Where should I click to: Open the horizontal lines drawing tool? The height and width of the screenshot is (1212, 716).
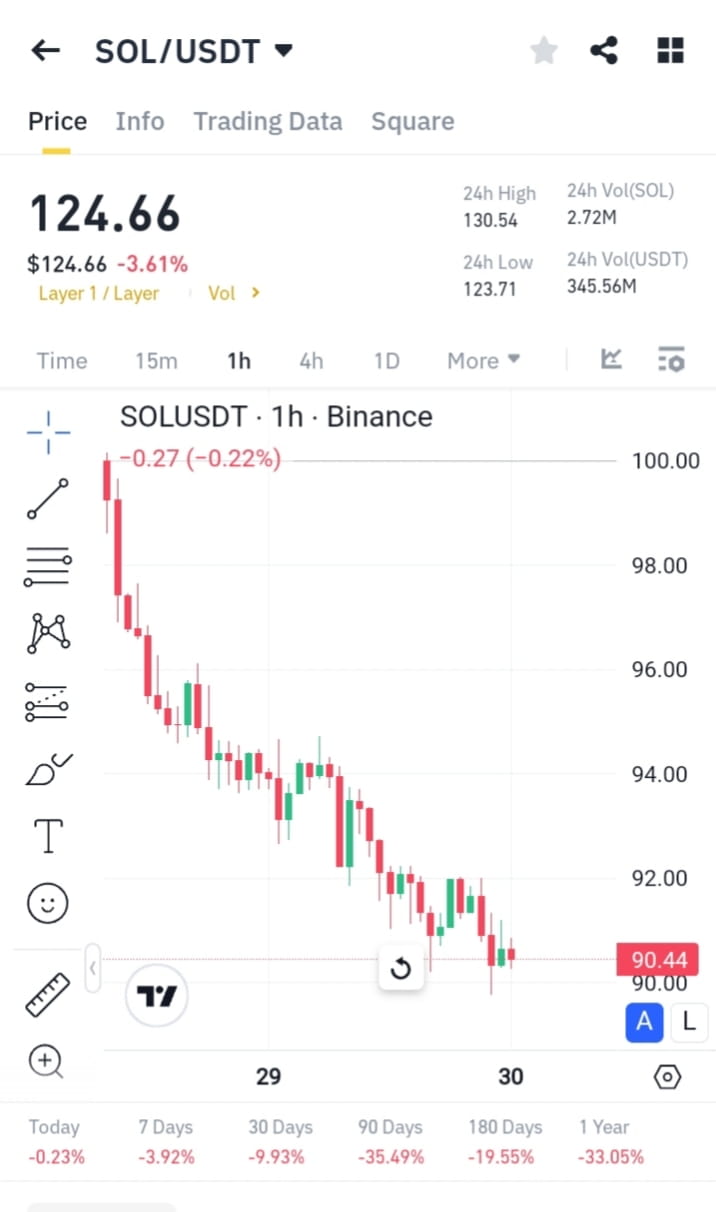(47, 567)
